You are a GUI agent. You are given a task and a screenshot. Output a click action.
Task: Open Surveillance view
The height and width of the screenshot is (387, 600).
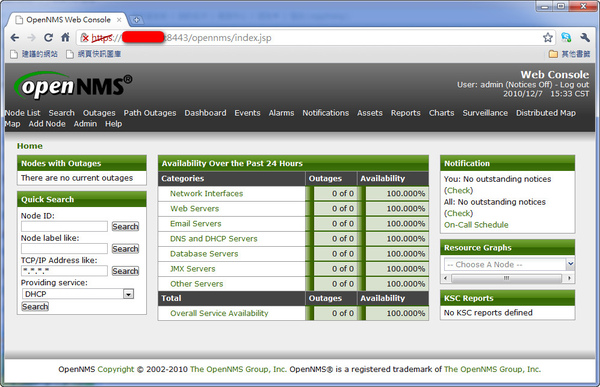pyautogui.click(x=485, y=113)
